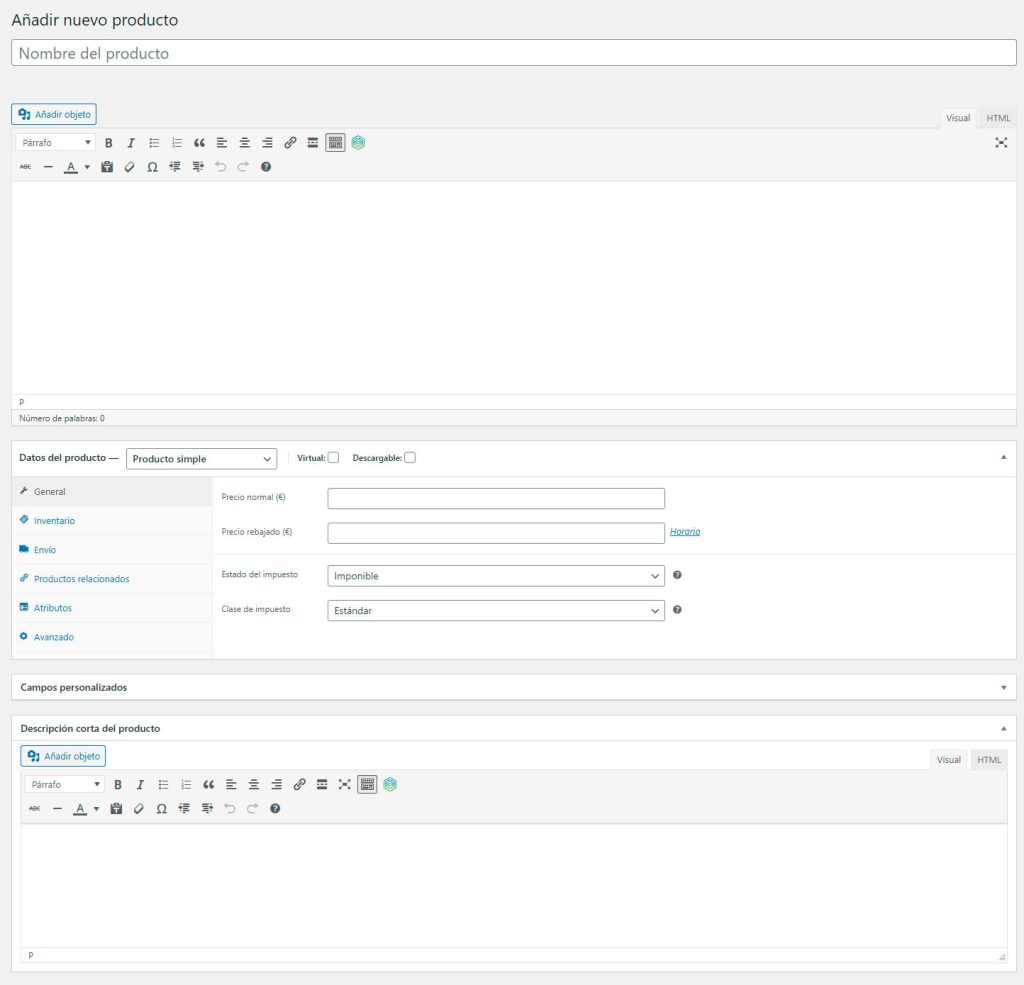The height and width of the screenshot is (985, 1024).
Task: Toggle italic in short description editor
Action: click(140, 784)
